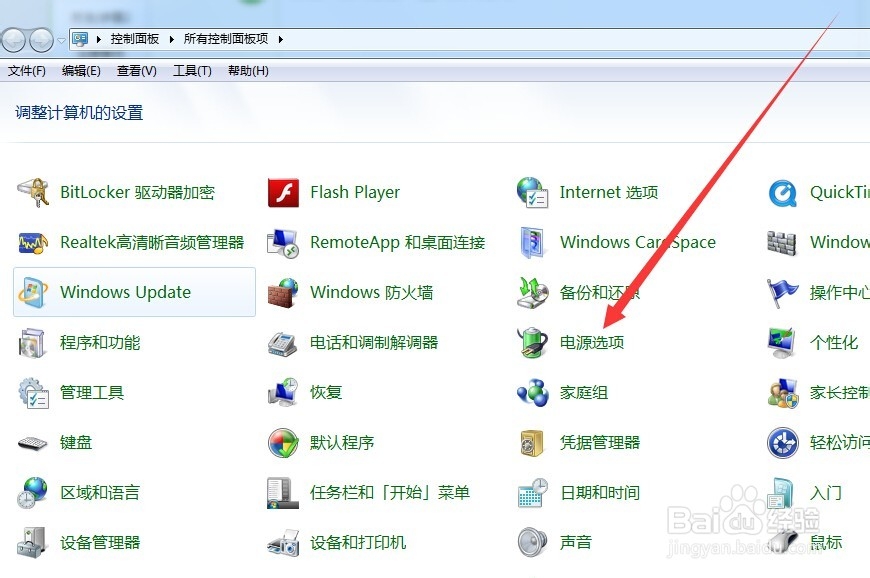Open Windows Update from Control Panel

pyautogui.click(x=125, y=292)
